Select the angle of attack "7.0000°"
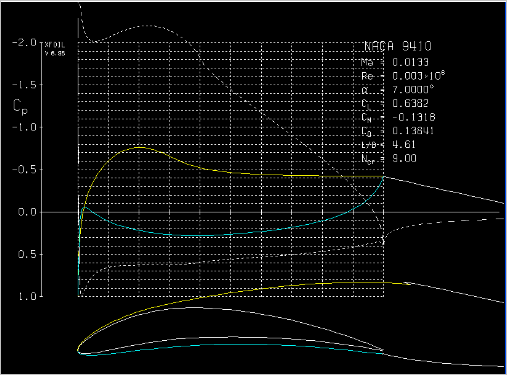This screenshot has height=375, width=508. tap(413, 90)
